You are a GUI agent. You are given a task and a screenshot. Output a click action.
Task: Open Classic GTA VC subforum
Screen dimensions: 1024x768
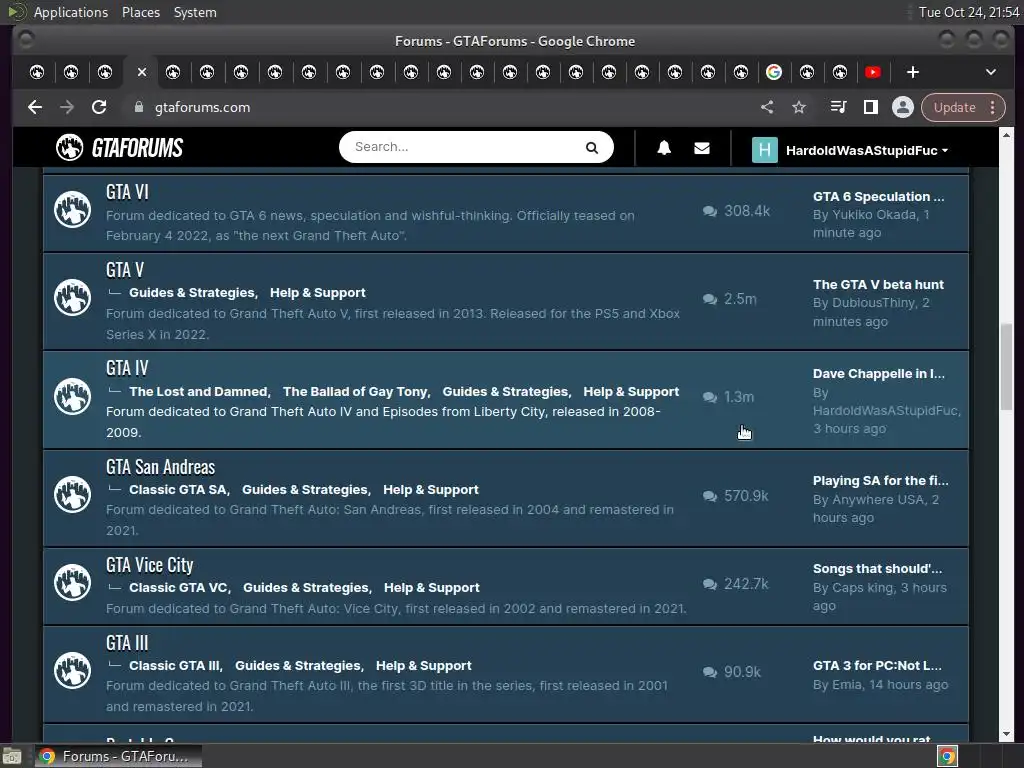point(178,587)
